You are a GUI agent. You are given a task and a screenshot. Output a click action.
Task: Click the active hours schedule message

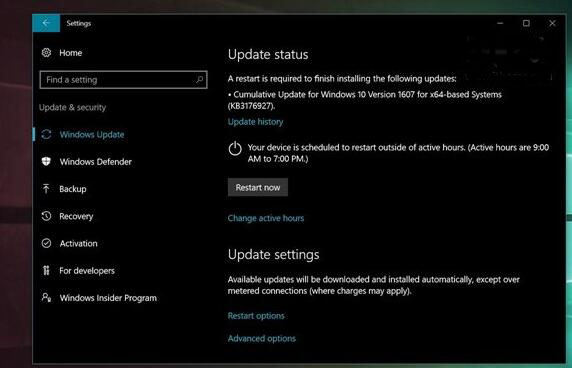[398, 153]
